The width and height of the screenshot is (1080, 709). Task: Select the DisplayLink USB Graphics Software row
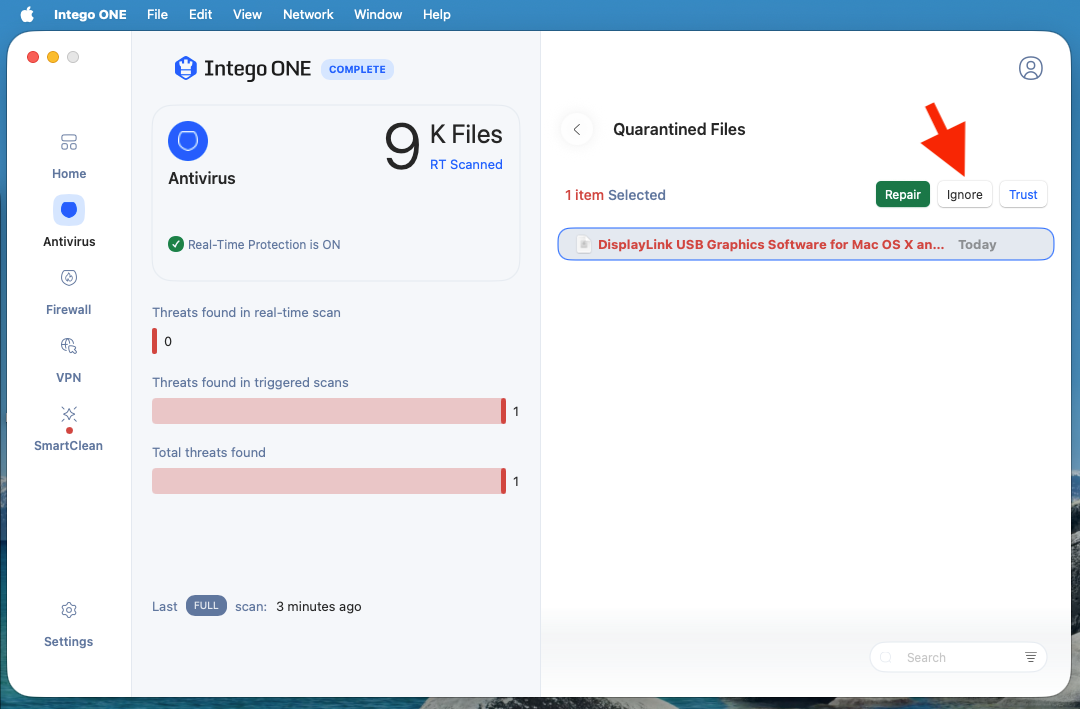805,244
